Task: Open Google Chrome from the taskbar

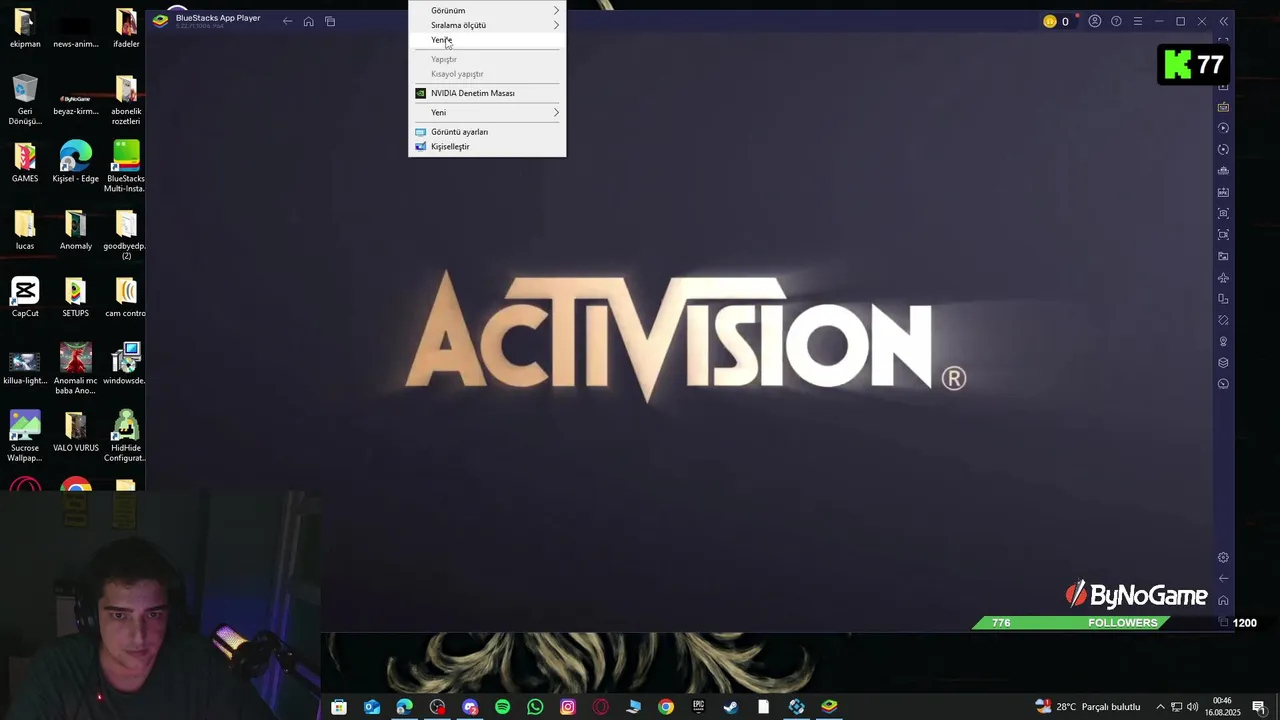Action: point(666,707)
